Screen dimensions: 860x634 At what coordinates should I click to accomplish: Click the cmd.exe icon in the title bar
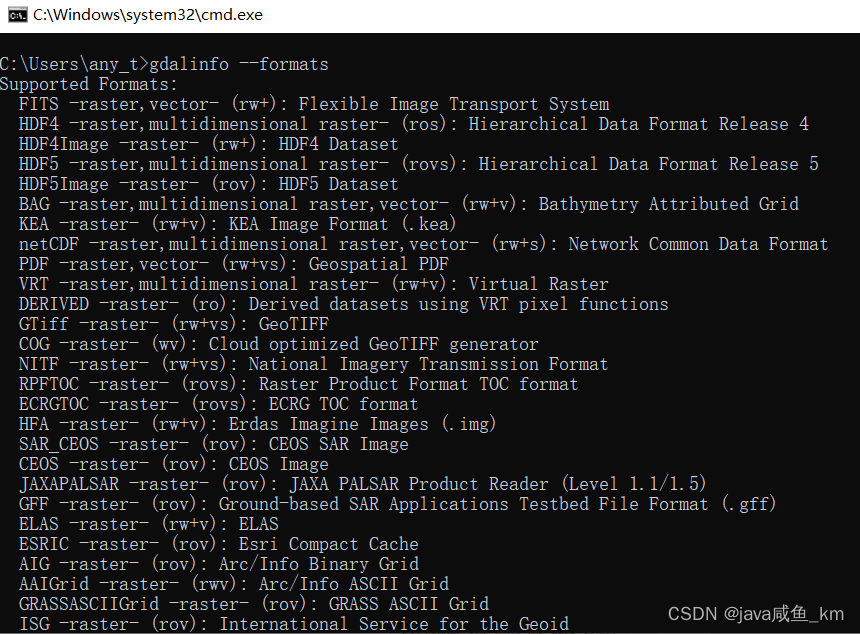pyautogui.click(x=17, y=15)
